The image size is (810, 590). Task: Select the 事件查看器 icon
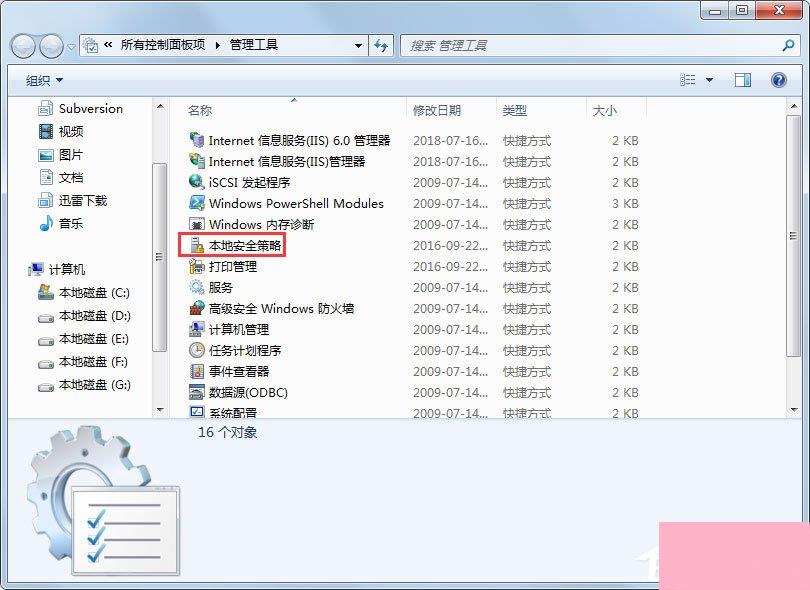[x=196, y=371]
